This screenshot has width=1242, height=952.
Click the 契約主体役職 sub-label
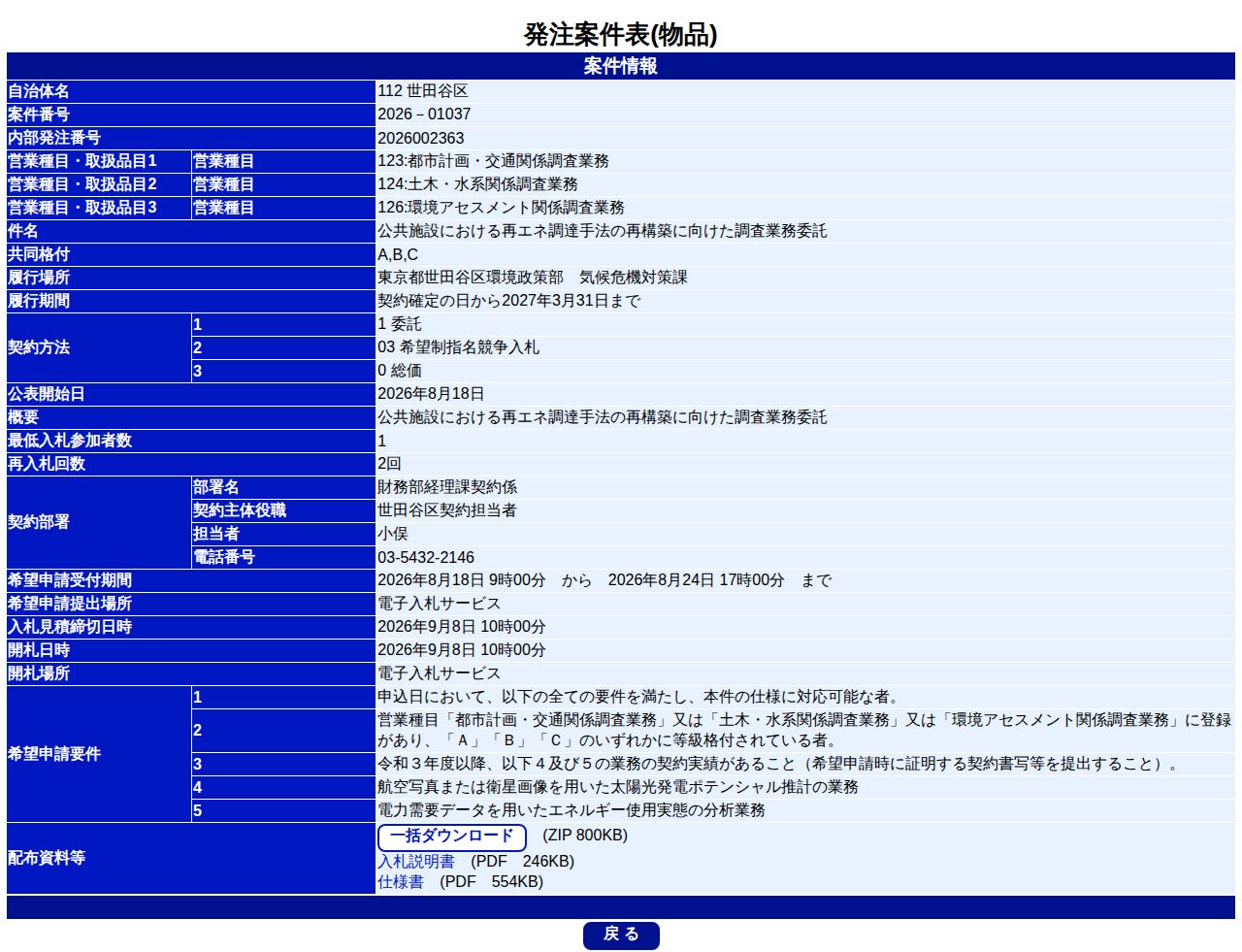pyautogui.click(x=240, y=510)
